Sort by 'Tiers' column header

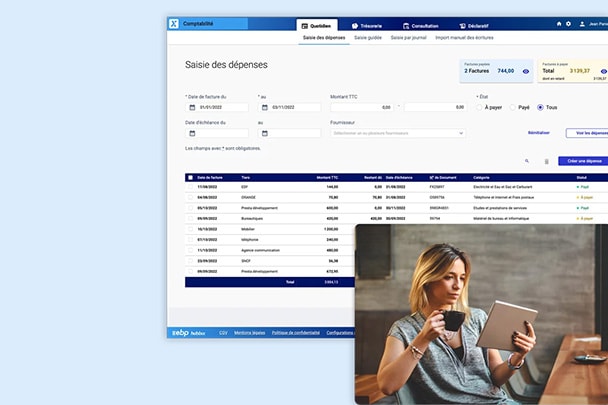(x=245, y=178)
